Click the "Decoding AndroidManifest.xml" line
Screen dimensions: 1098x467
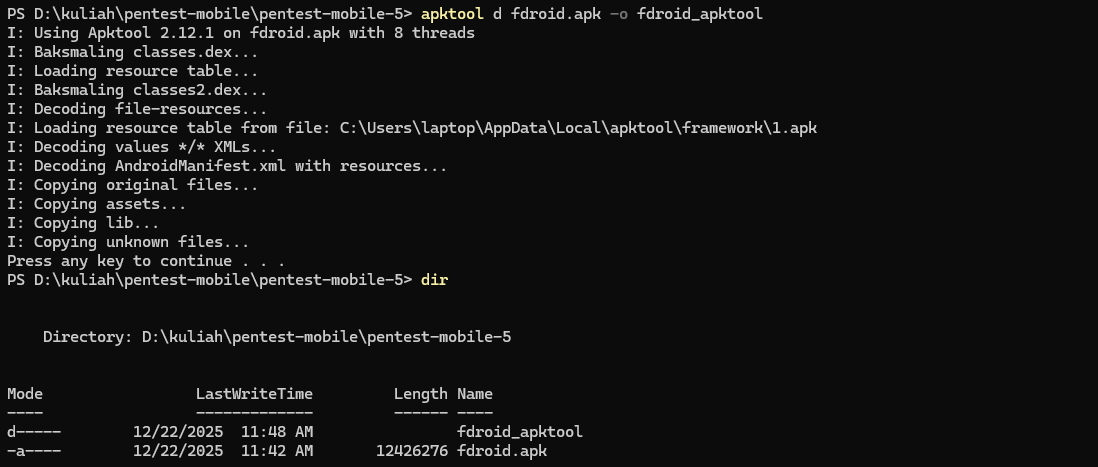tap(227, 166)
